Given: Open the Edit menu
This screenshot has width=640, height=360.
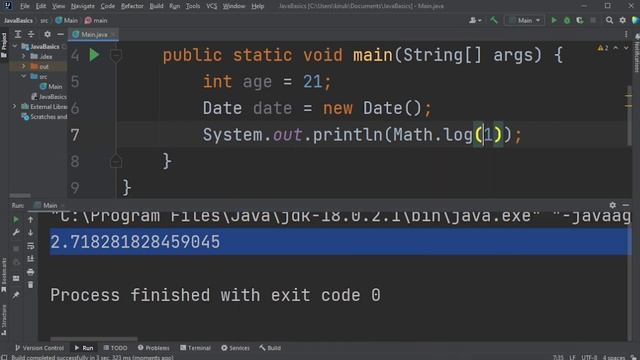Looking at the screenshot, I should click(41, 6).
